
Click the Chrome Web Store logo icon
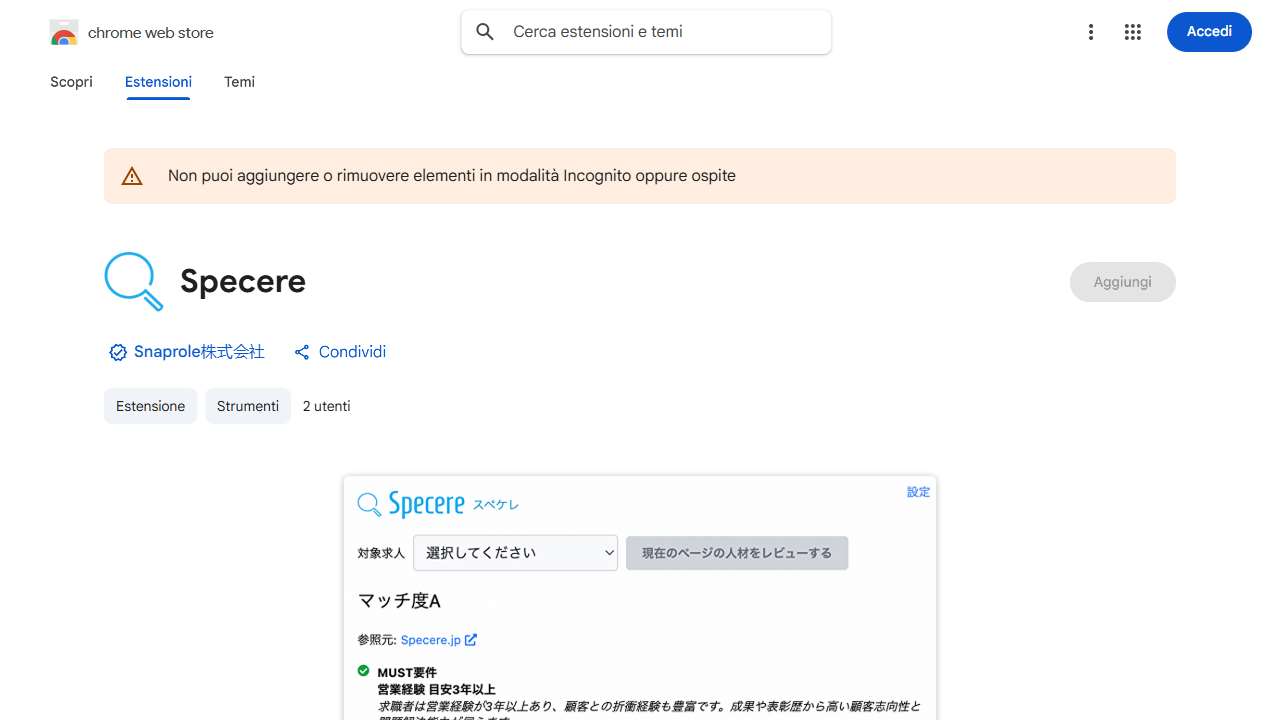coord(64,33)
